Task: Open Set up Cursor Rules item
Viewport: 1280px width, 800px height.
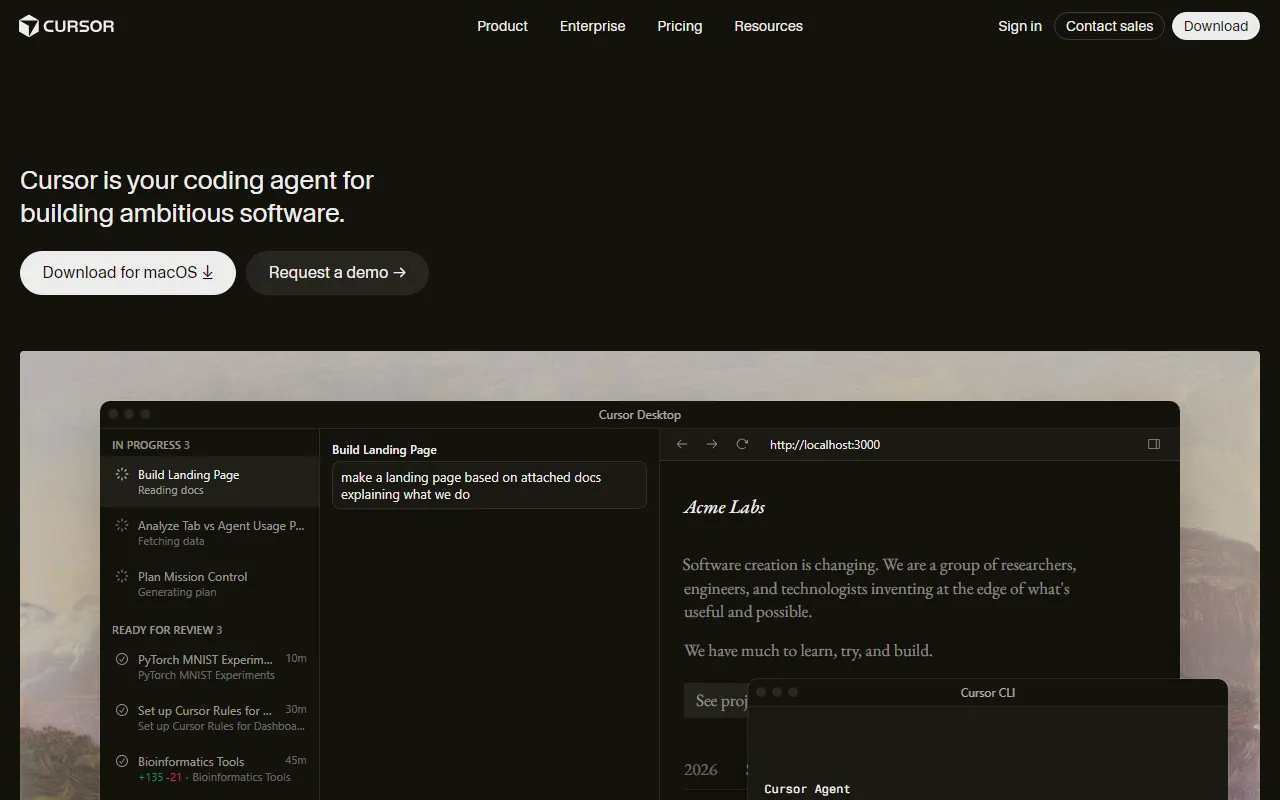Action: click(210, 718)
